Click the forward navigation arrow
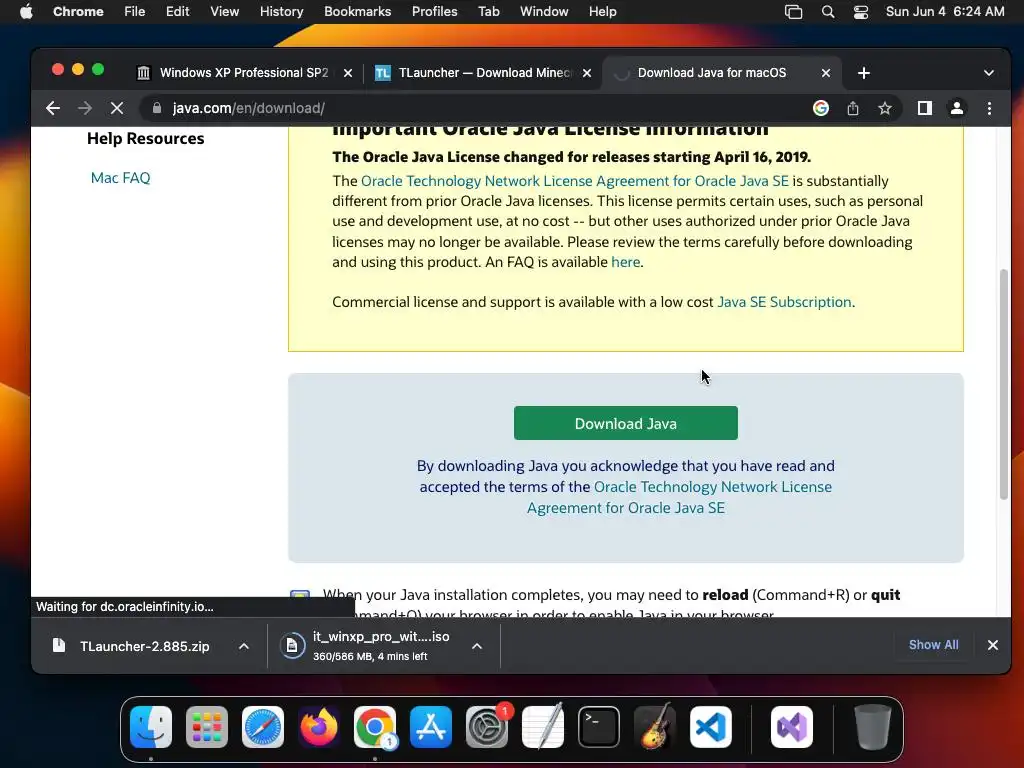 [x=85, y=108]
